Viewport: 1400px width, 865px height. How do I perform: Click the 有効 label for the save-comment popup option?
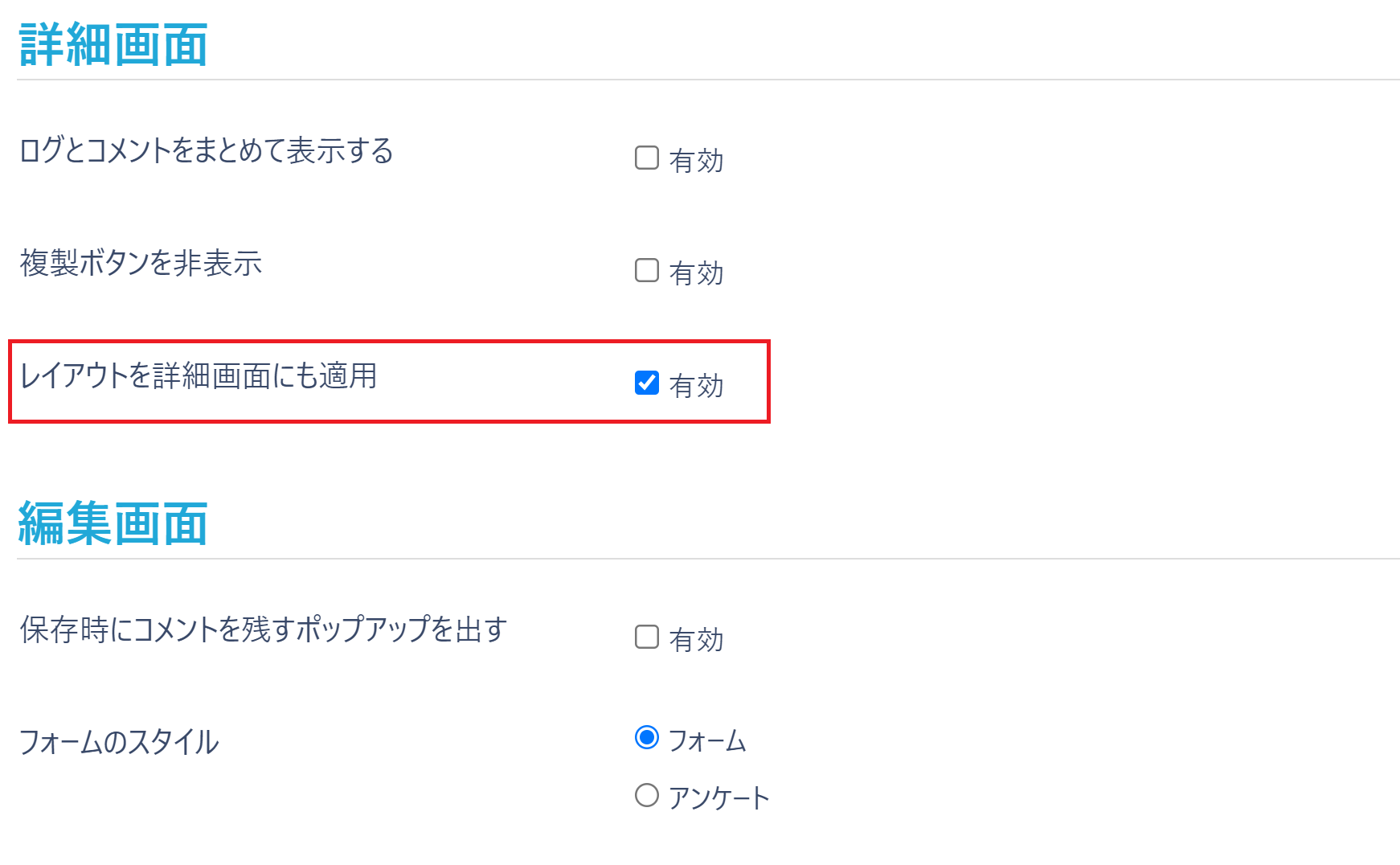[696, 640]
